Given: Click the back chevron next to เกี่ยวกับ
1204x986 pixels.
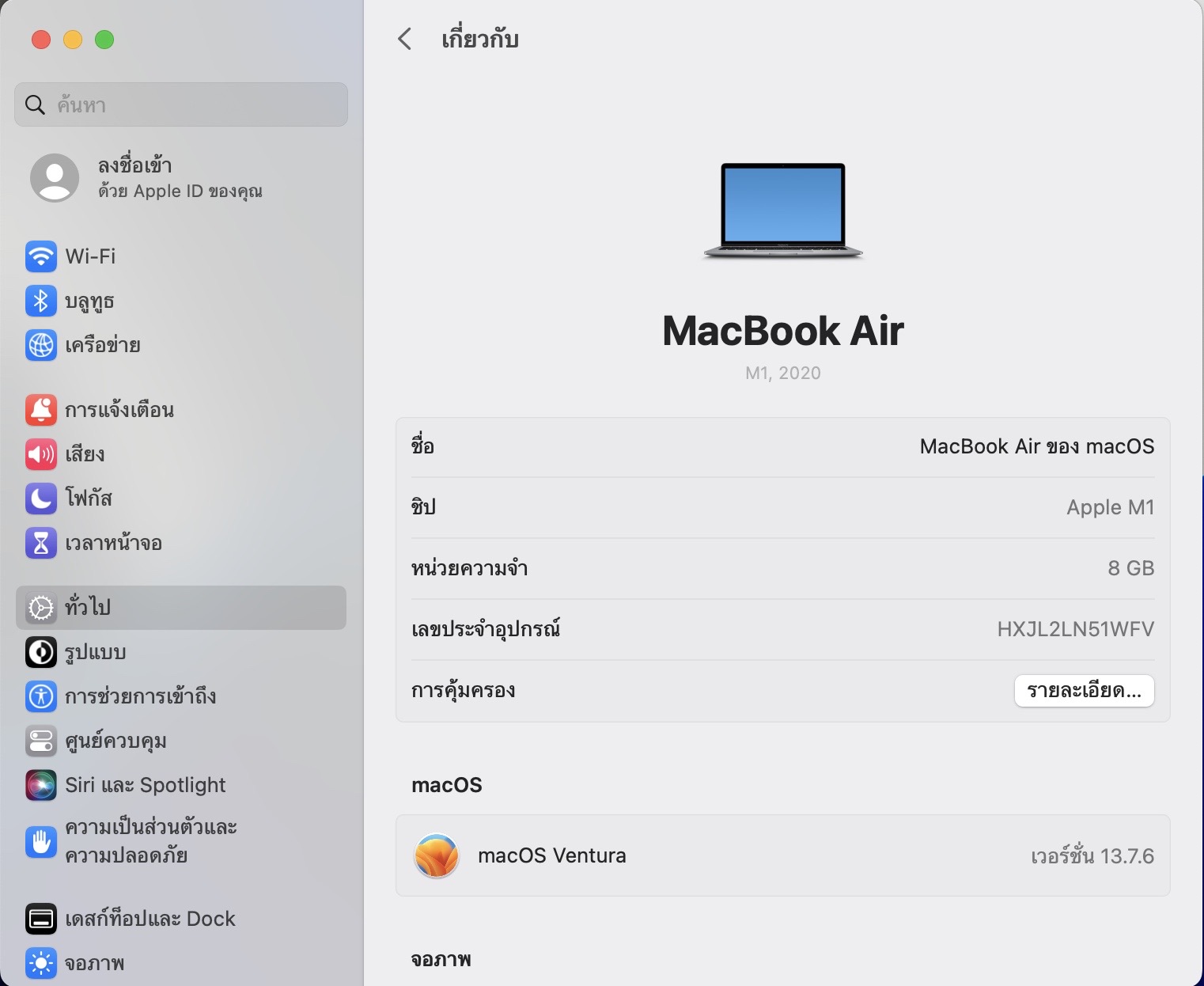Looking at the screenshot, I should coord(404,38).
